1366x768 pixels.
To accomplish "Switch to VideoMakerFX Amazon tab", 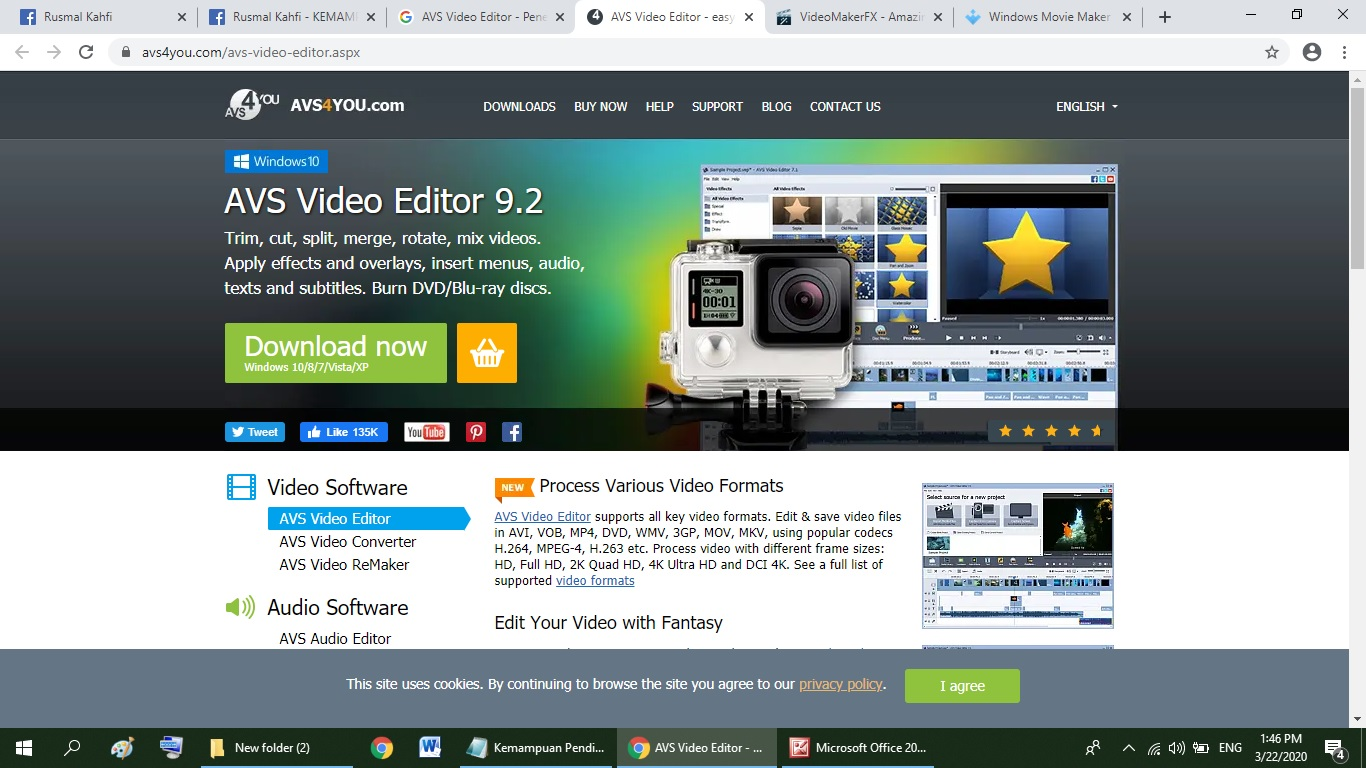I will (858, 17).
